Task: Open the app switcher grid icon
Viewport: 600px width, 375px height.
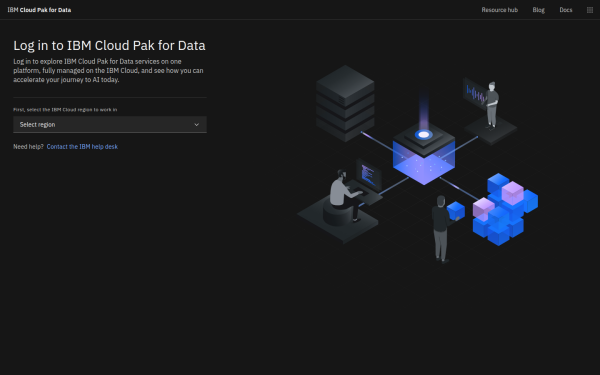Action: [x=590, y=10]
